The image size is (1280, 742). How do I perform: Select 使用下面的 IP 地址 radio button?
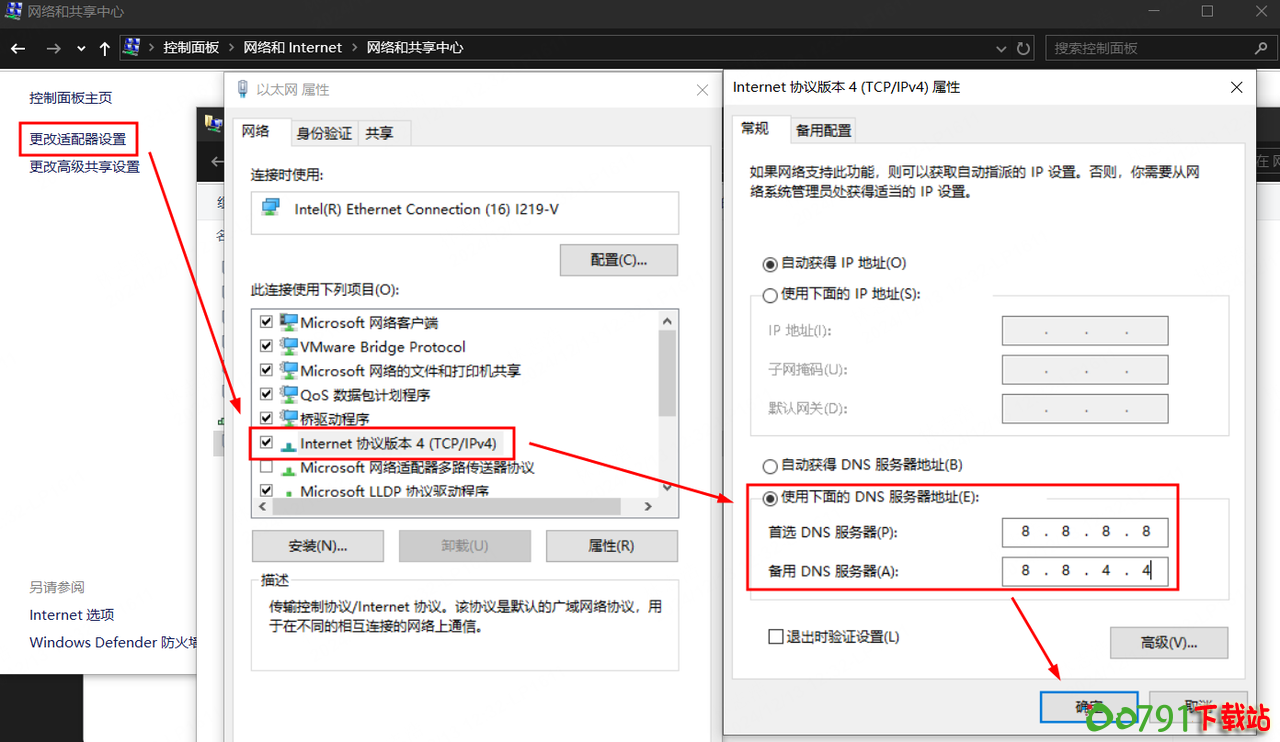click(x=770, y=295)
